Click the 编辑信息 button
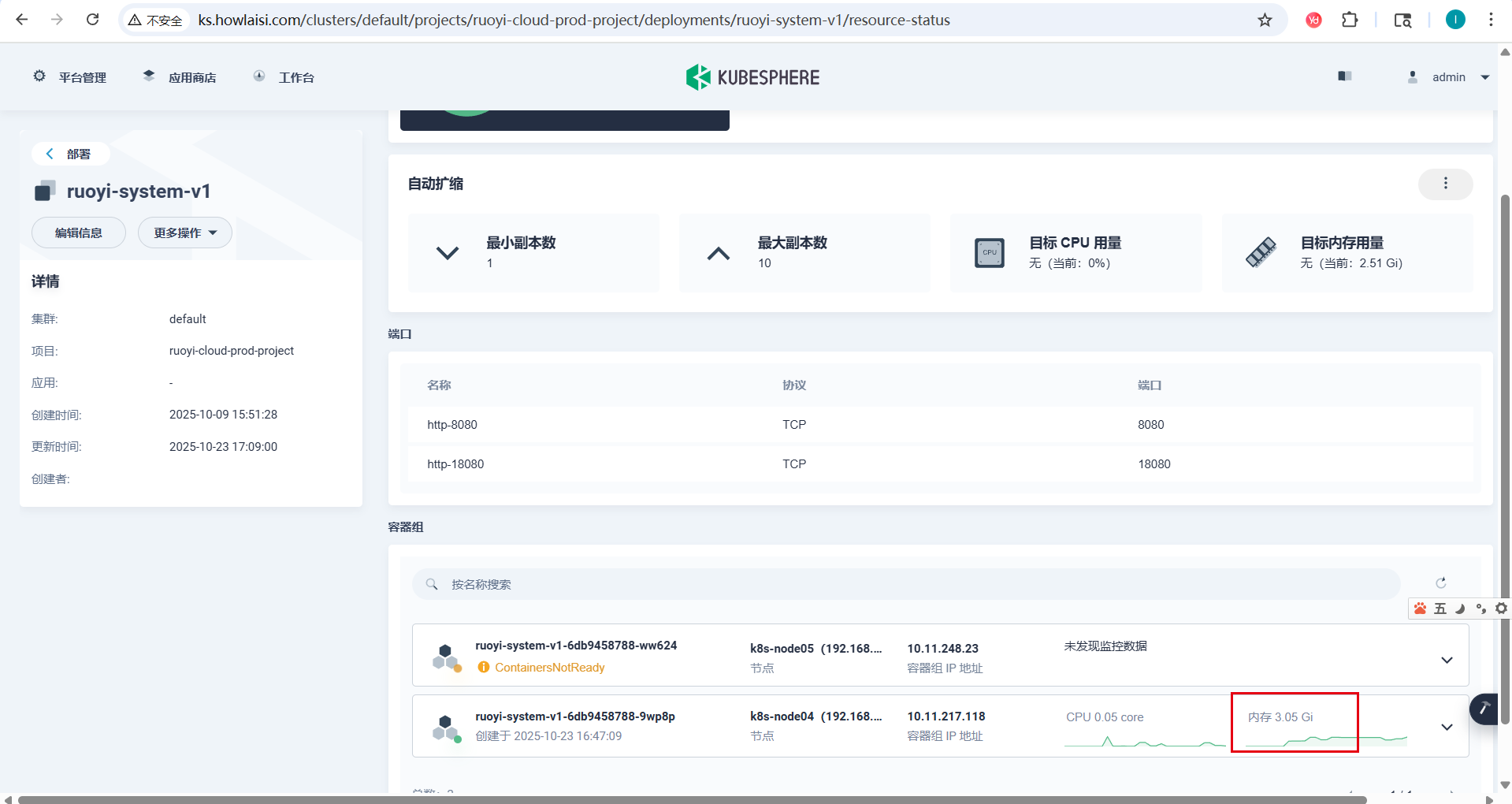Image resolution: width=1512 pixels, height=804 pixels. pyautogui.click(x=79, y=233)
